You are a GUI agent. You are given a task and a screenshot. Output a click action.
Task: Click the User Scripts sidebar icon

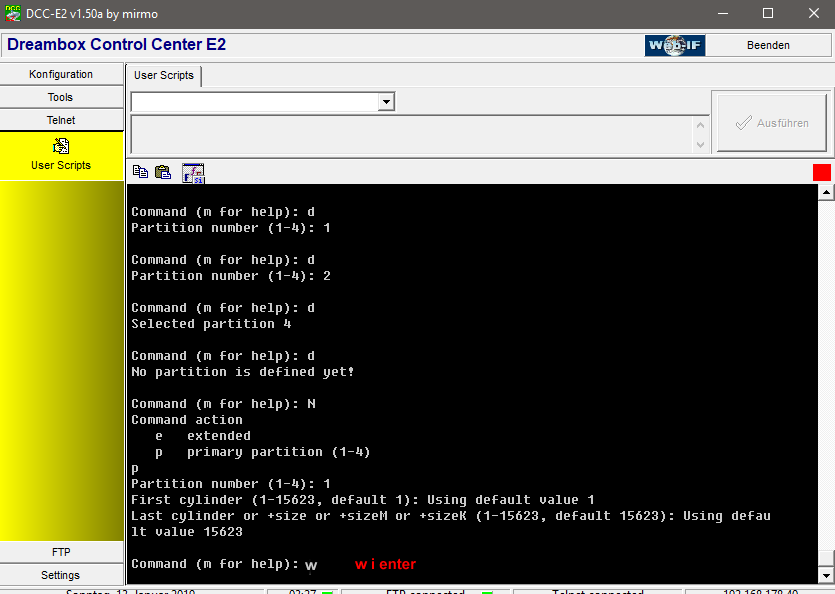point(61,147)
